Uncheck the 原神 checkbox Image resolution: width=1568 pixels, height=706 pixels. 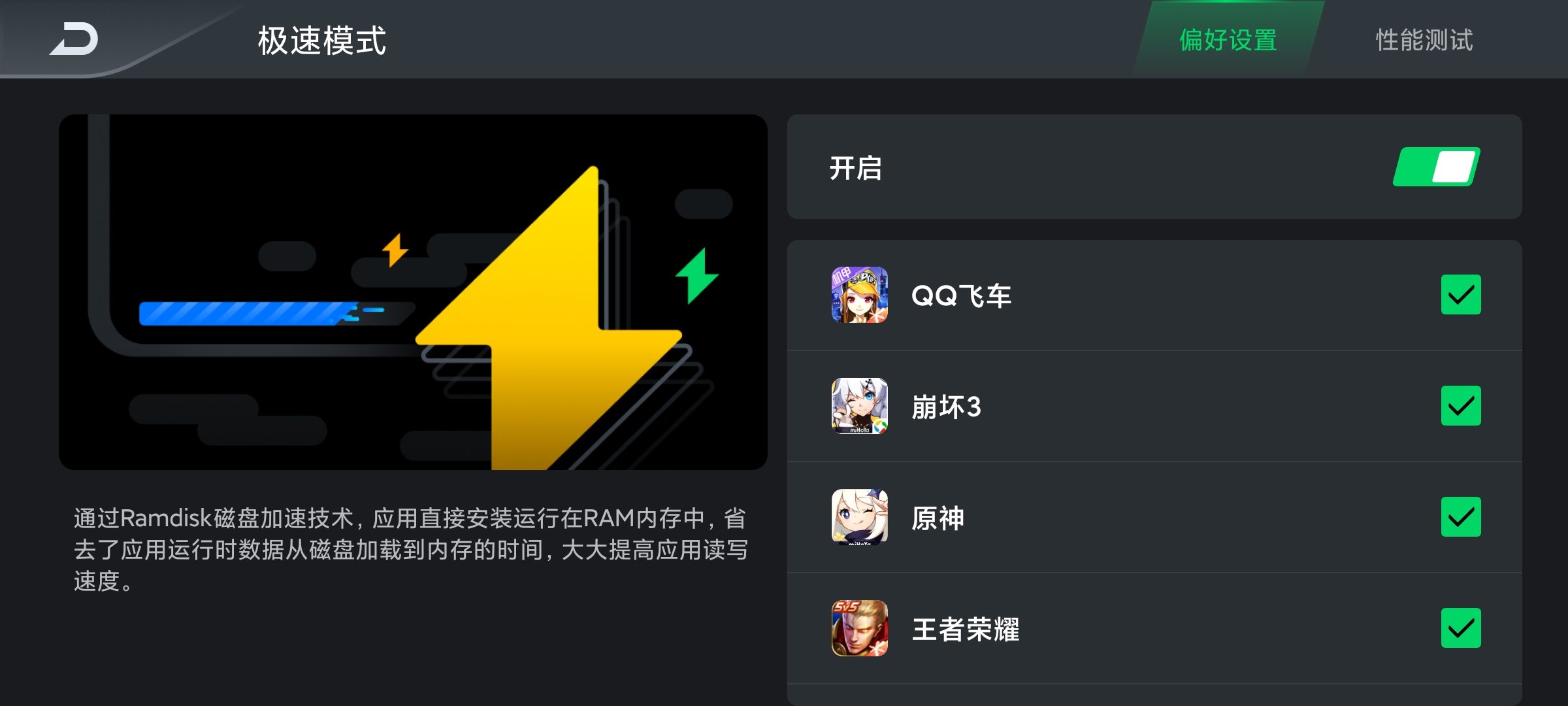1461,517
